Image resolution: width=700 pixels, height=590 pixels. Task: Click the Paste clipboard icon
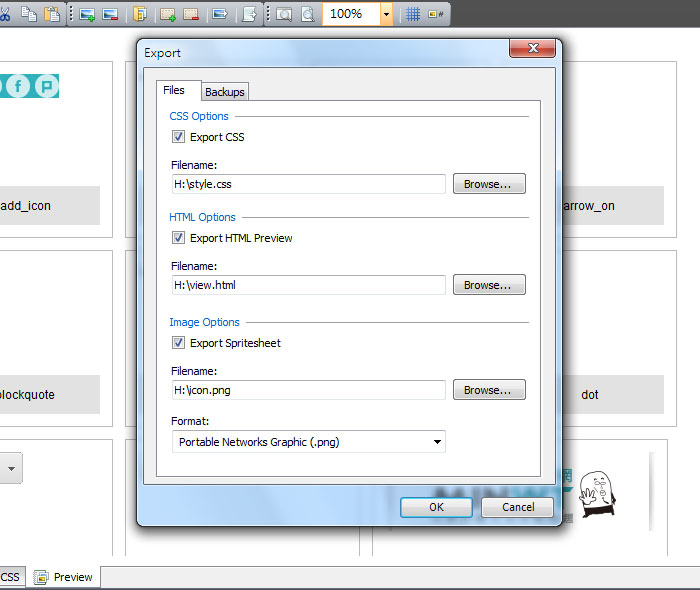[x=52, y=14]
